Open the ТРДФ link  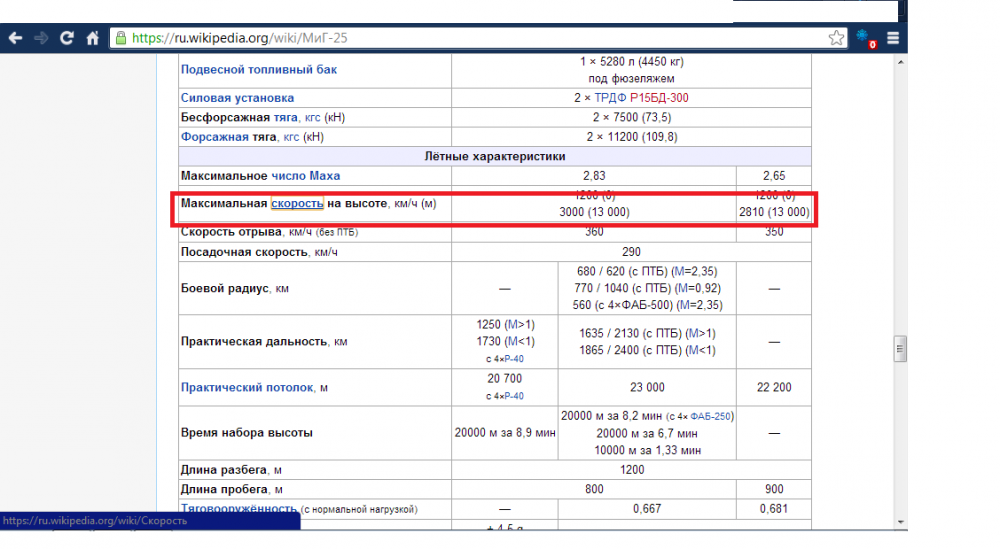(610, 98)
